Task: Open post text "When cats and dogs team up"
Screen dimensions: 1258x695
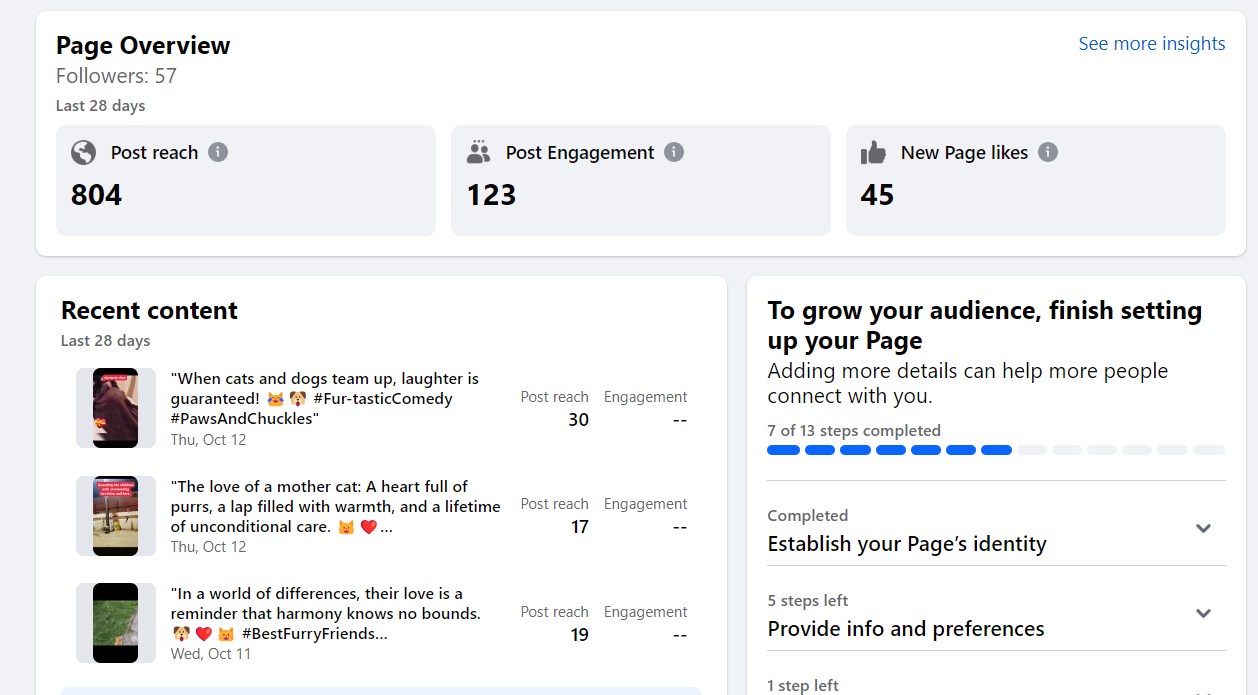Action: [x=325, y=398]
